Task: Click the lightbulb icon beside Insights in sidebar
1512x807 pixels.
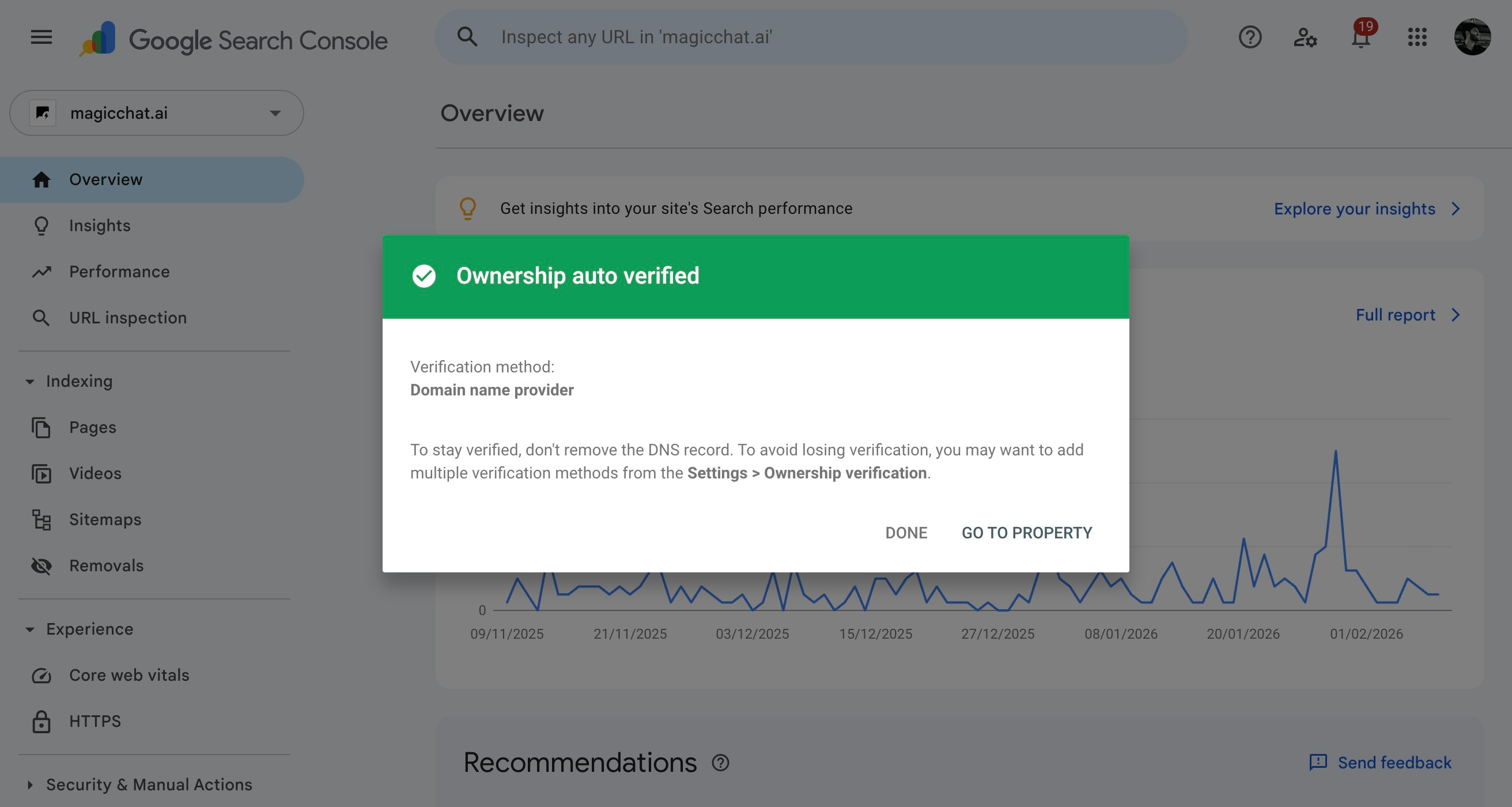Action: click(41, 225)
